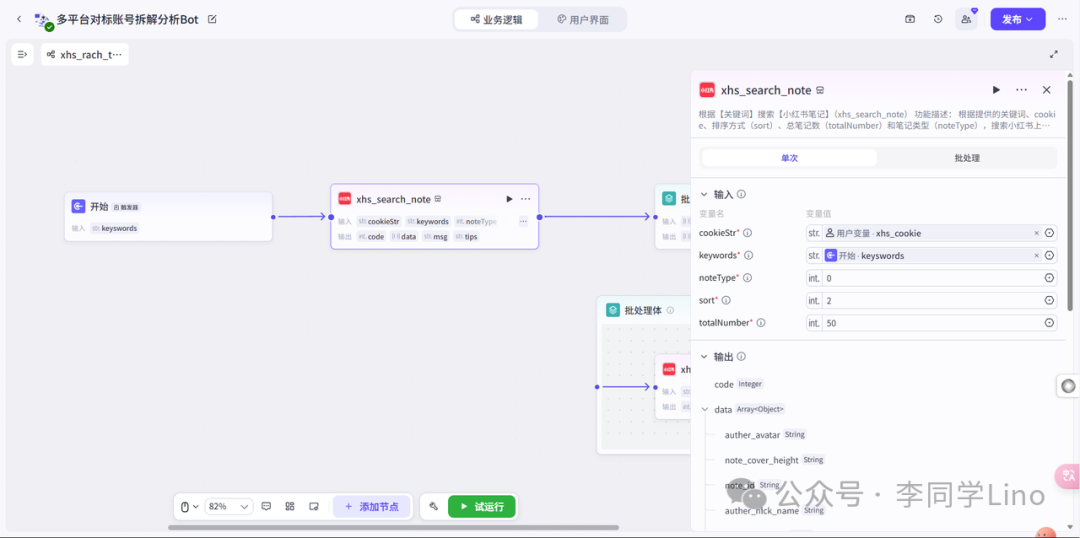
Task: Select the 单次 mode tab
Action: point(789,158)
